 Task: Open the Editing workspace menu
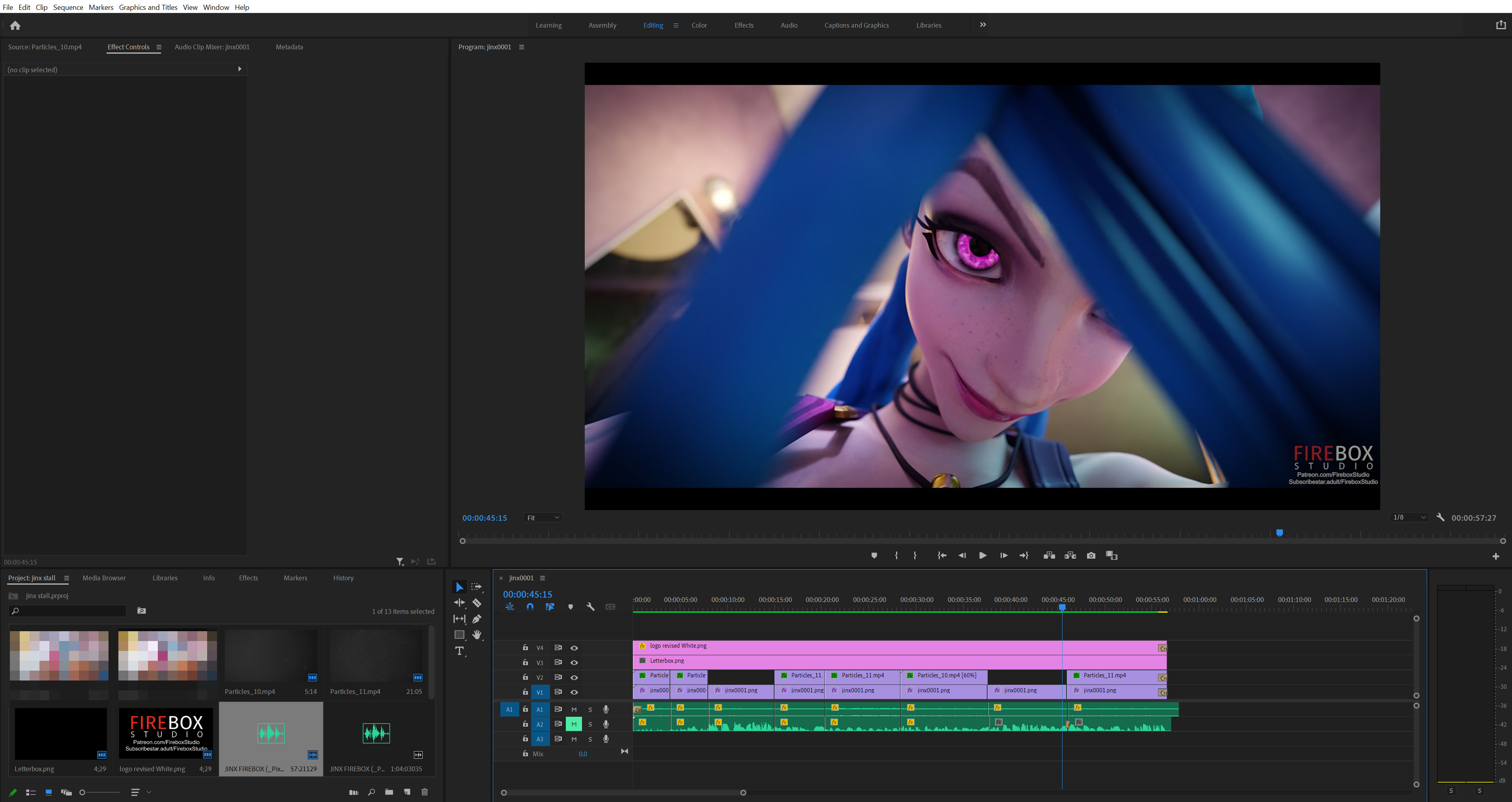point(676,25)
